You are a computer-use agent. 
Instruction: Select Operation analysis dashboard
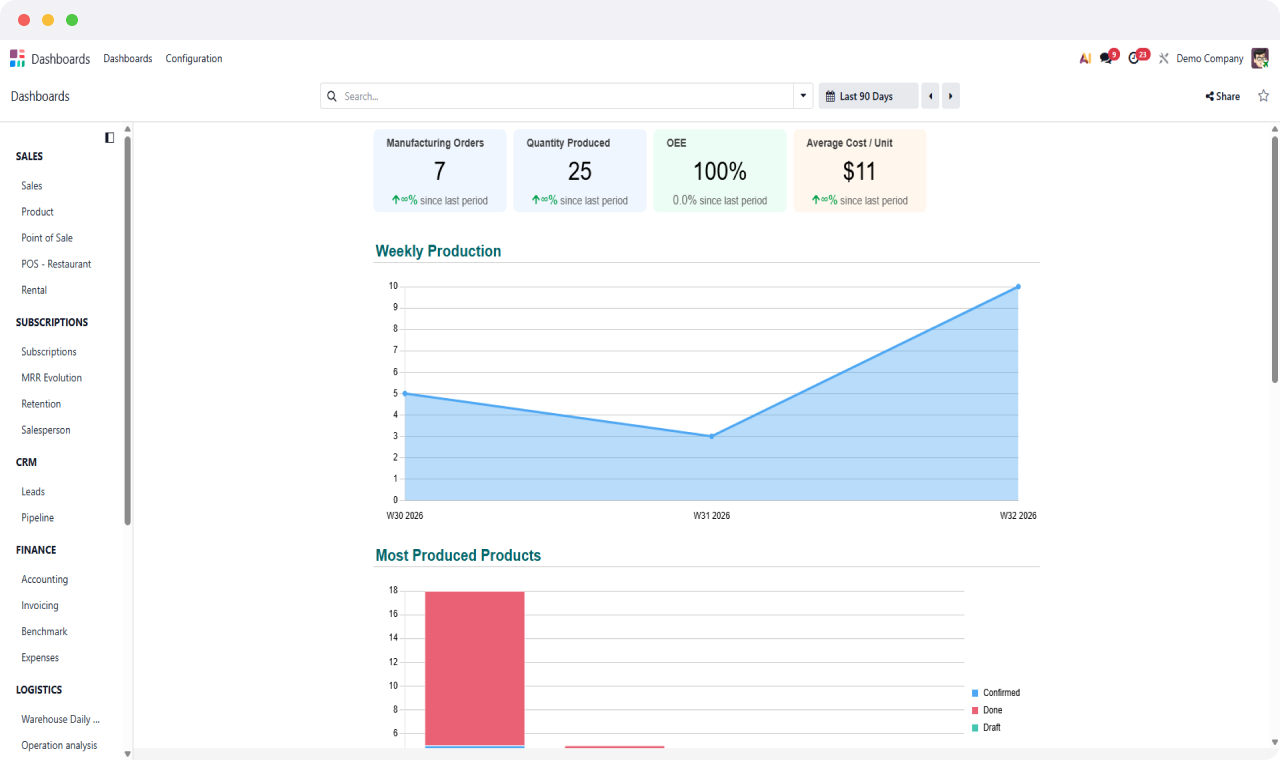click(60, 746)
